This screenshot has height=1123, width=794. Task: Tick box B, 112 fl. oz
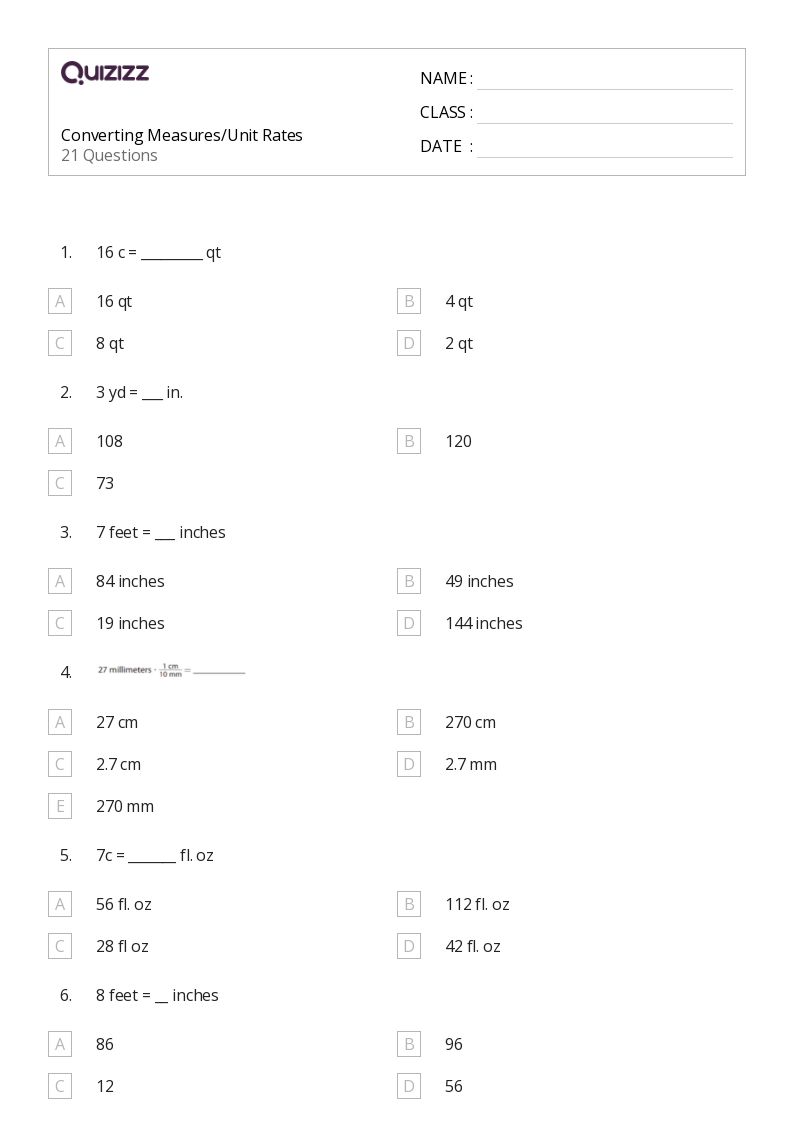pos(409,904)
